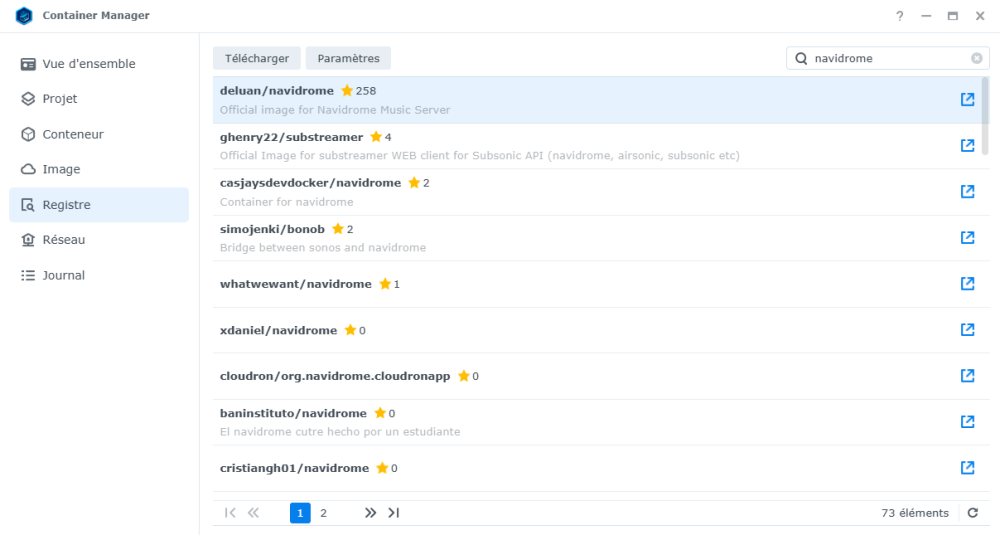The width and height of the screenshot is (1000, 535).
Task: Switch to page 2 of results
Action: tap(323, 513)
